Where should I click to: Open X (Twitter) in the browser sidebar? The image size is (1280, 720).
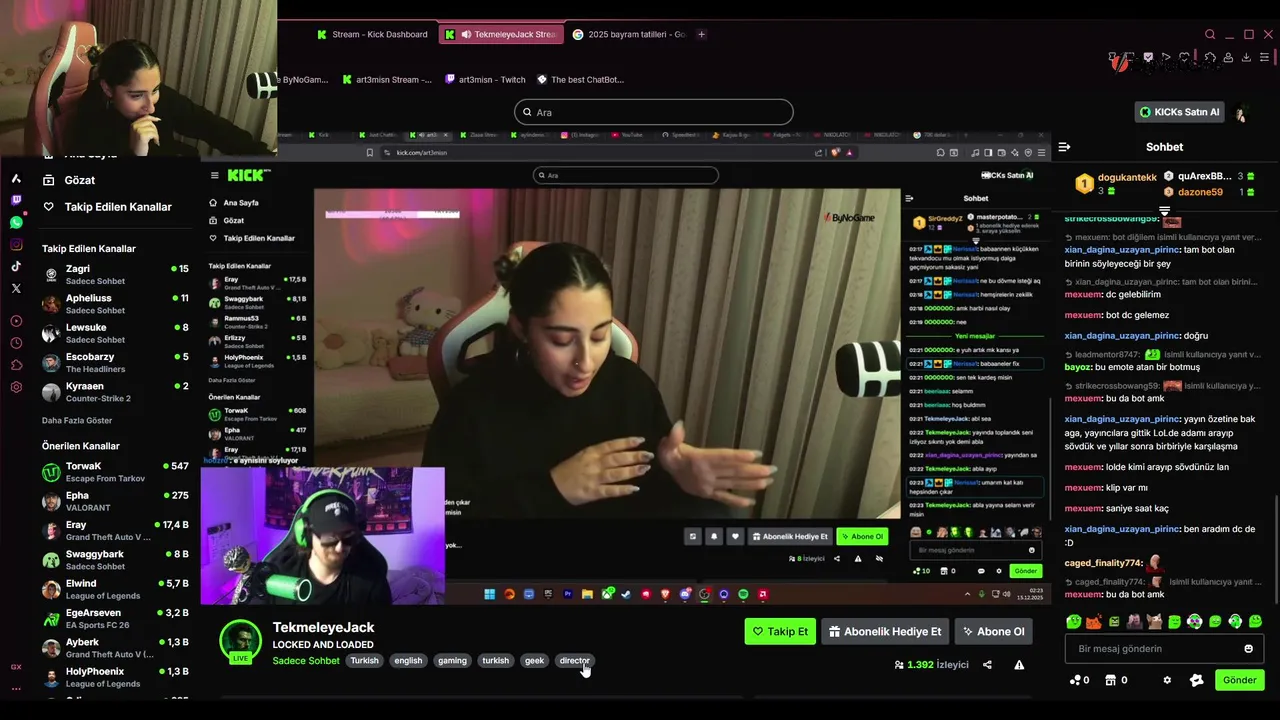[x=16, y=288]
